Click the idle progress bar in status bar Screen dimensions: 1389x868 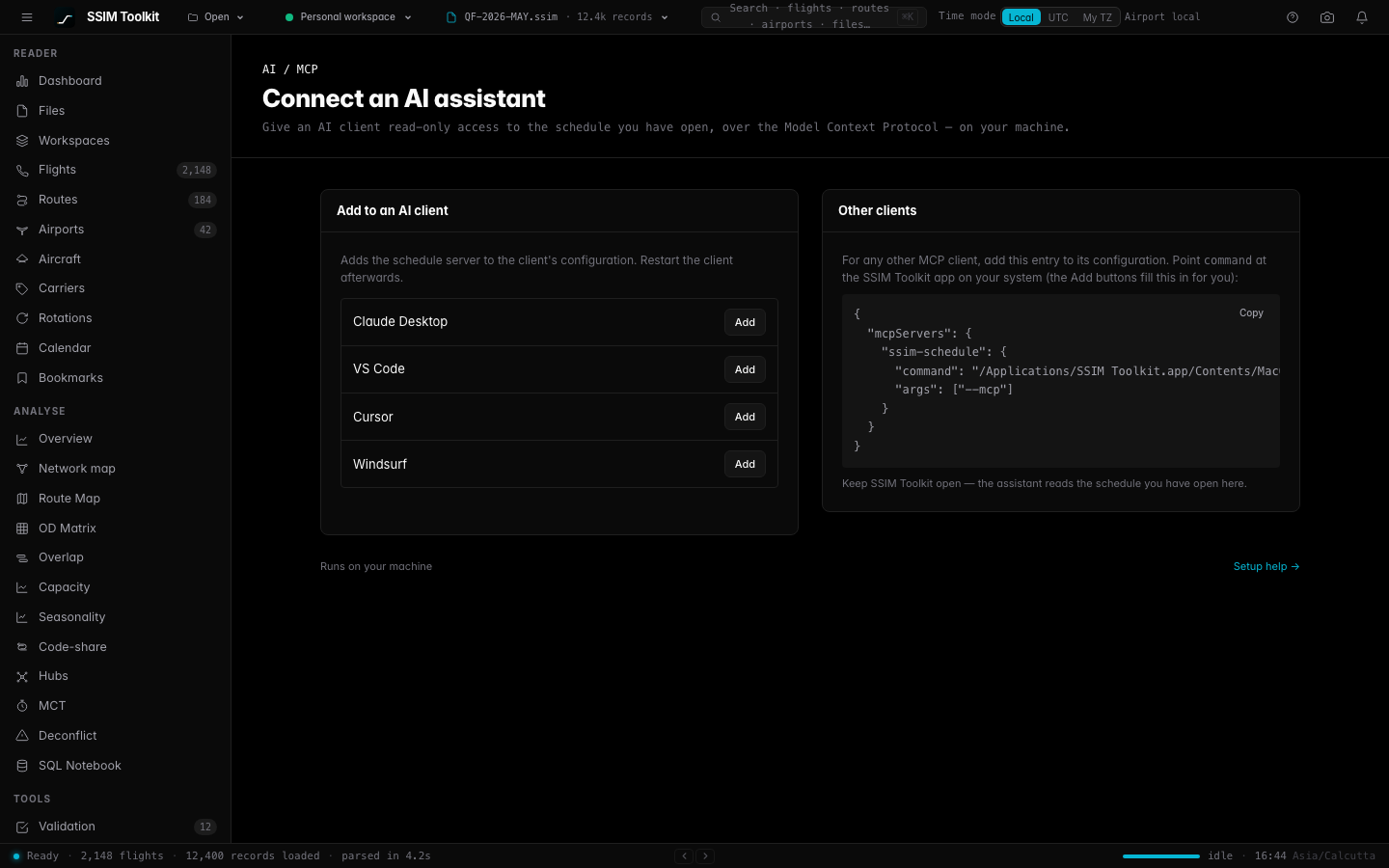1161,855
